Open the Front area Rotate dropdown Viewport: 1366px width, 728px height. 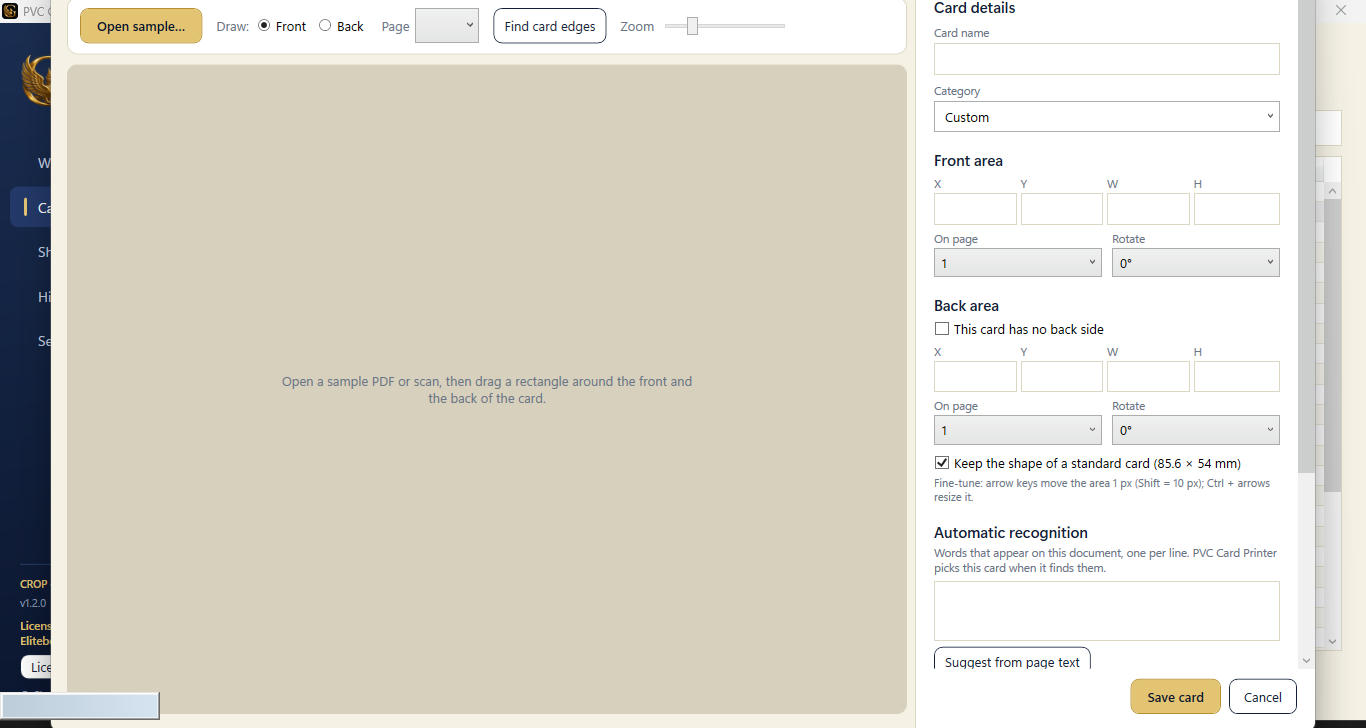1196,263
